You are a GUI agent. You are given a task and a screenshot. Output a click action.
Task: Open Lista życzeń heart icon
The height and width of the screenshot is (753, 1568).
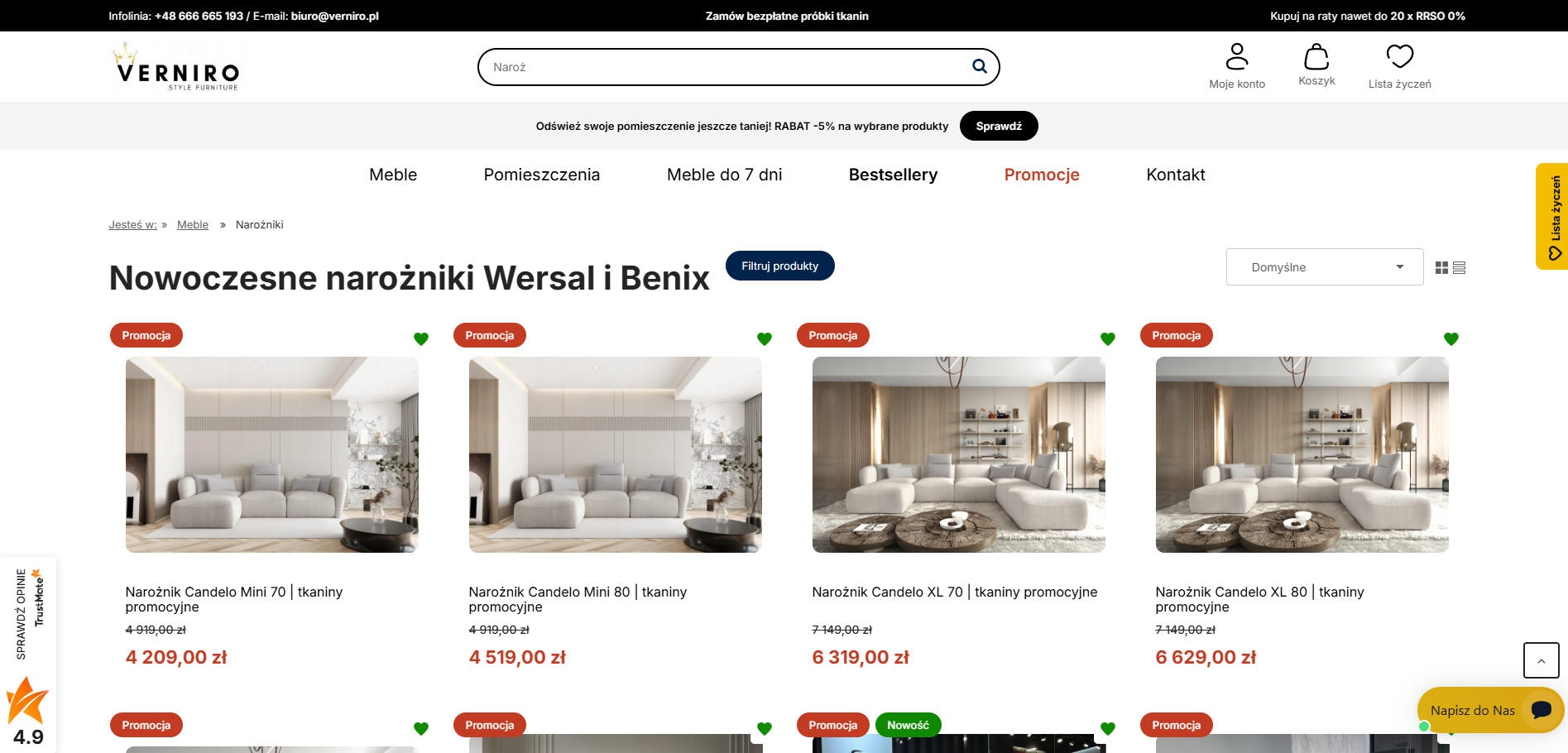(1399, 55)
